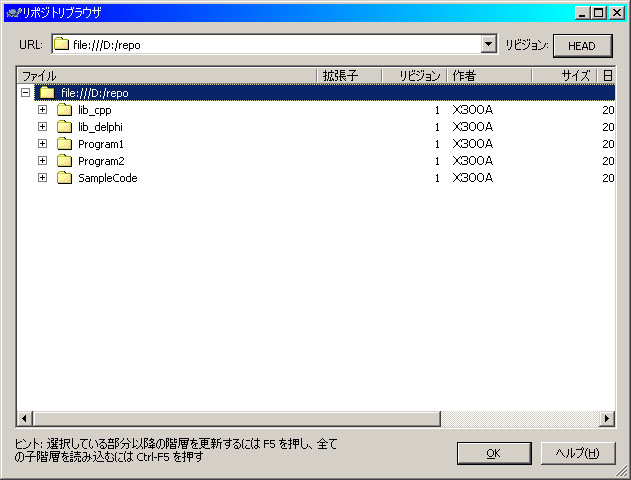The height and width of the screenshot is (480, 631).
Task: Click the root repo folder icon in tree
Action: point(47,93)
